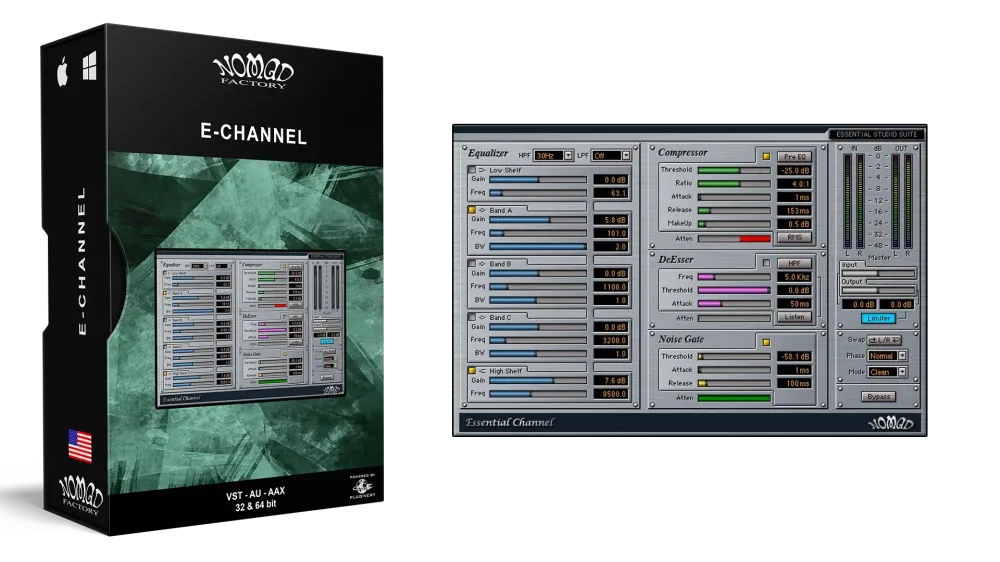Screen dimensions: 1000x562
Task: Click the Swap L/R button
Action: [885, 340]
